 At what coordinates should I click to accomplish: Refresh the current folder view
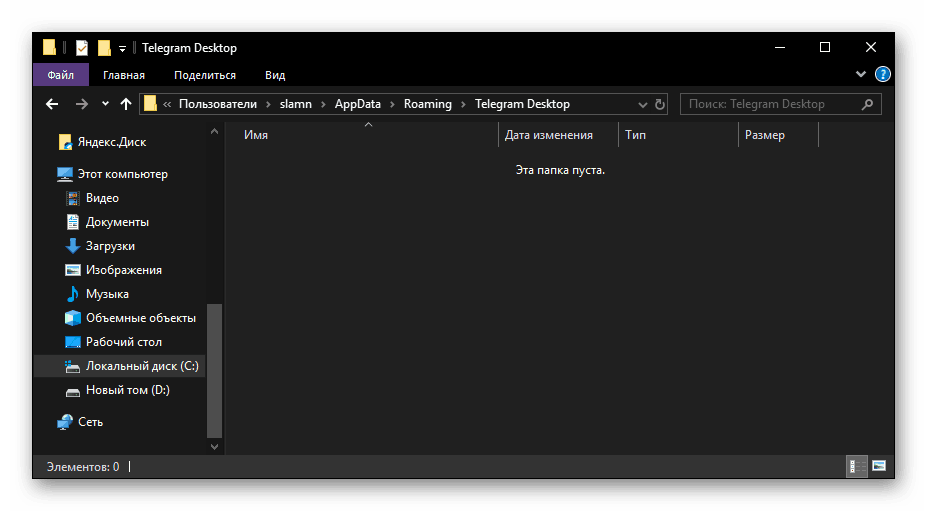(x=660, y=105)
